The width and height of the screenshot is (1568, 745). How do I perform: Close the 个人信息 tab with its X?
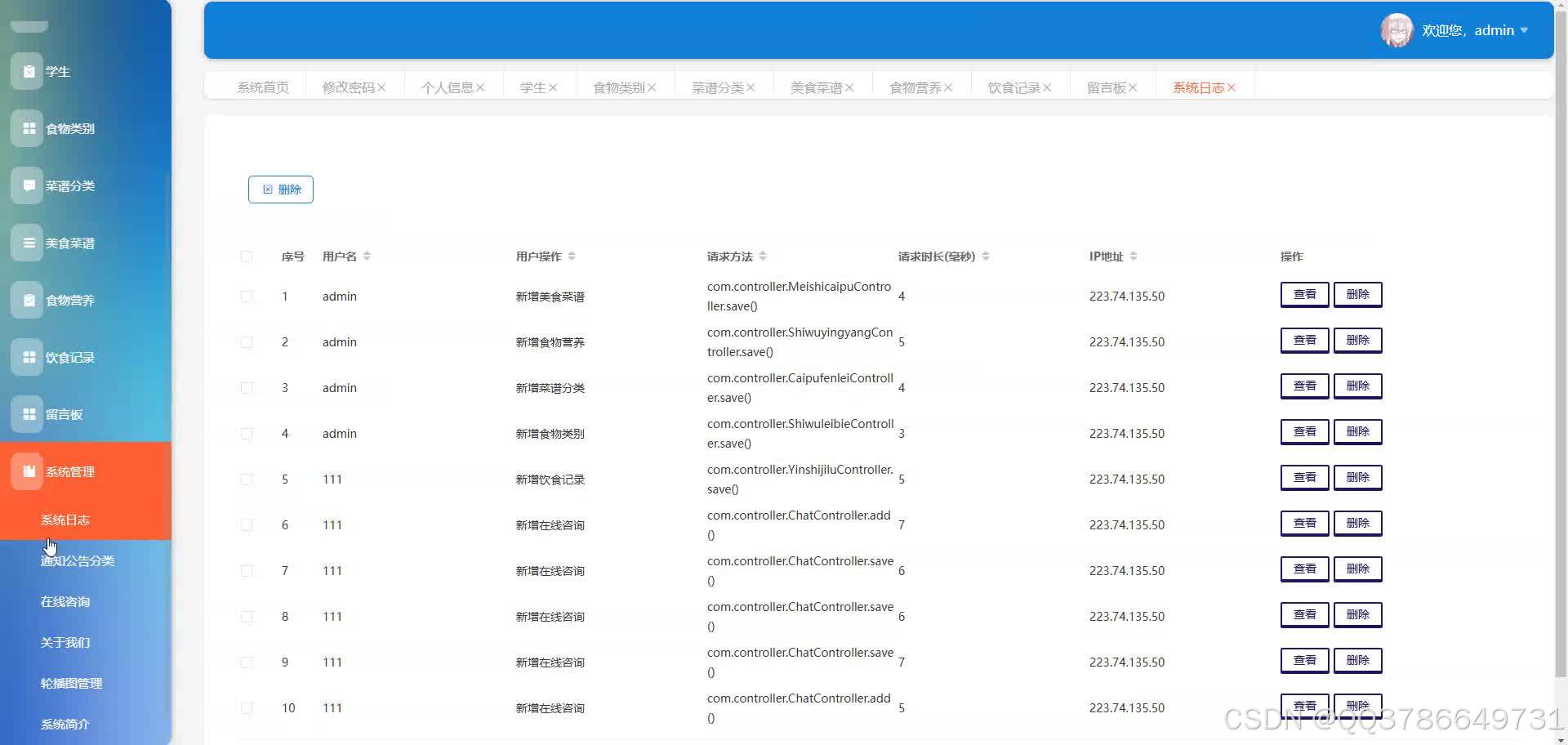point(480,87)
